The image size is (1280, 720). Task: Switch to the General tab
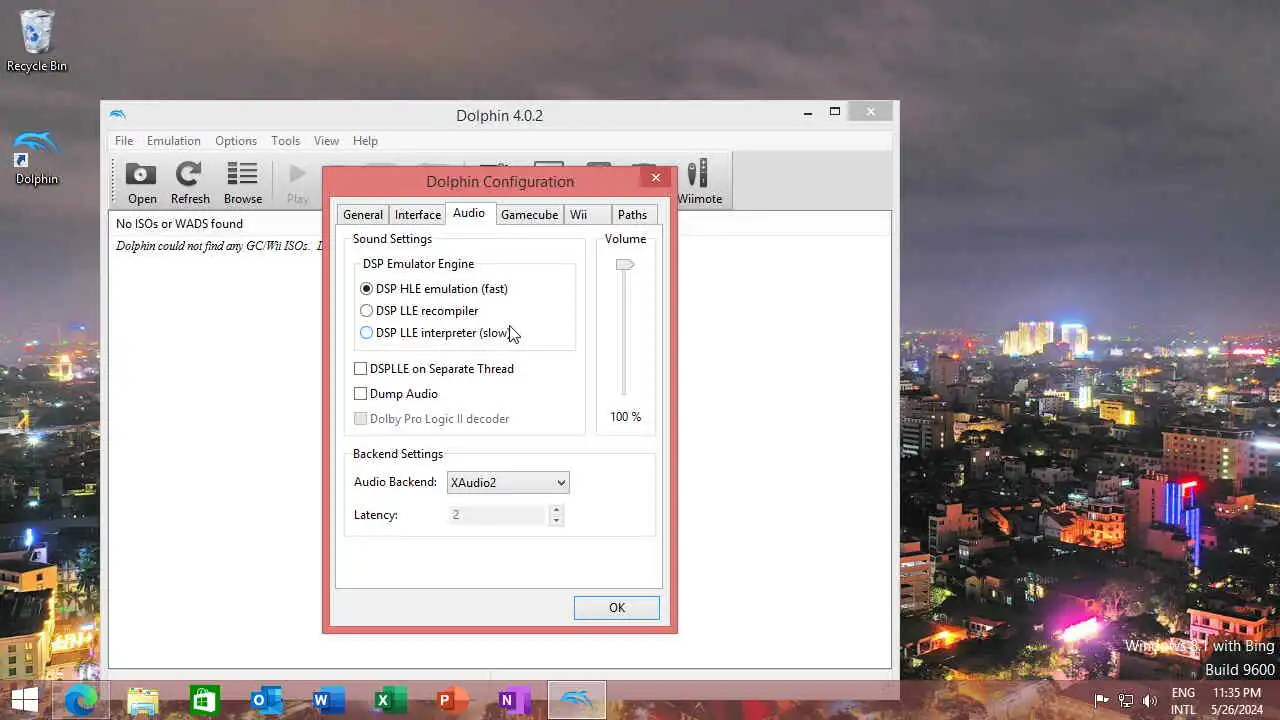coord(363,215)
